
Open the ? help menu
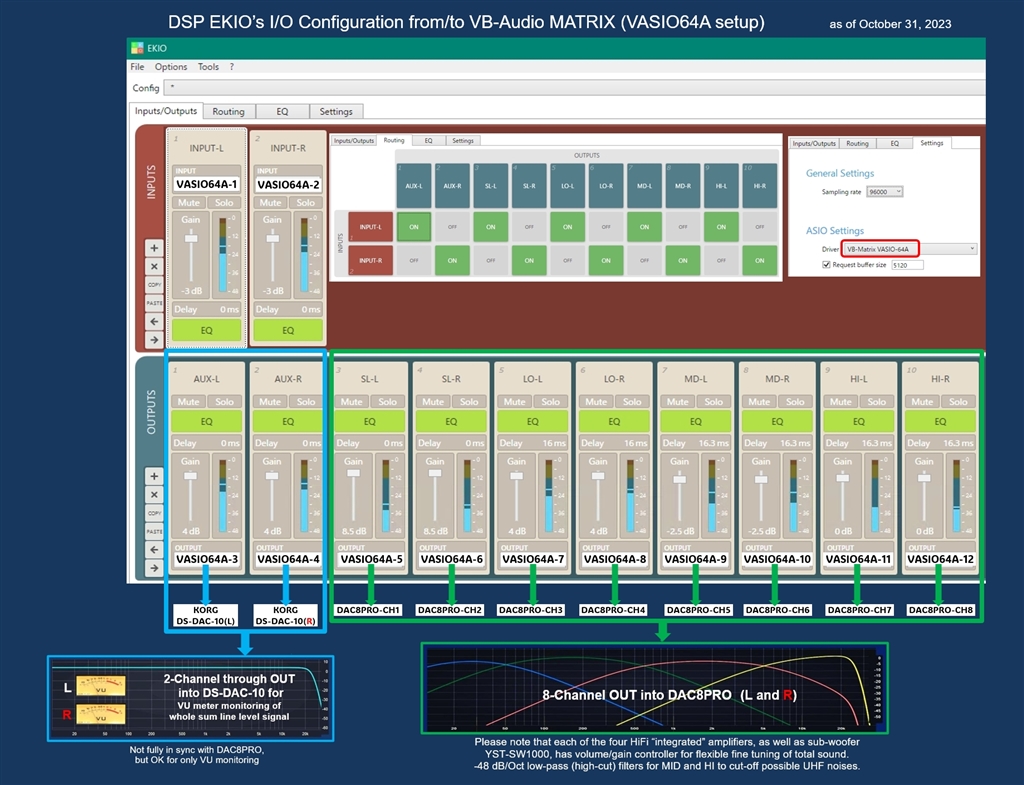(231, 67)
